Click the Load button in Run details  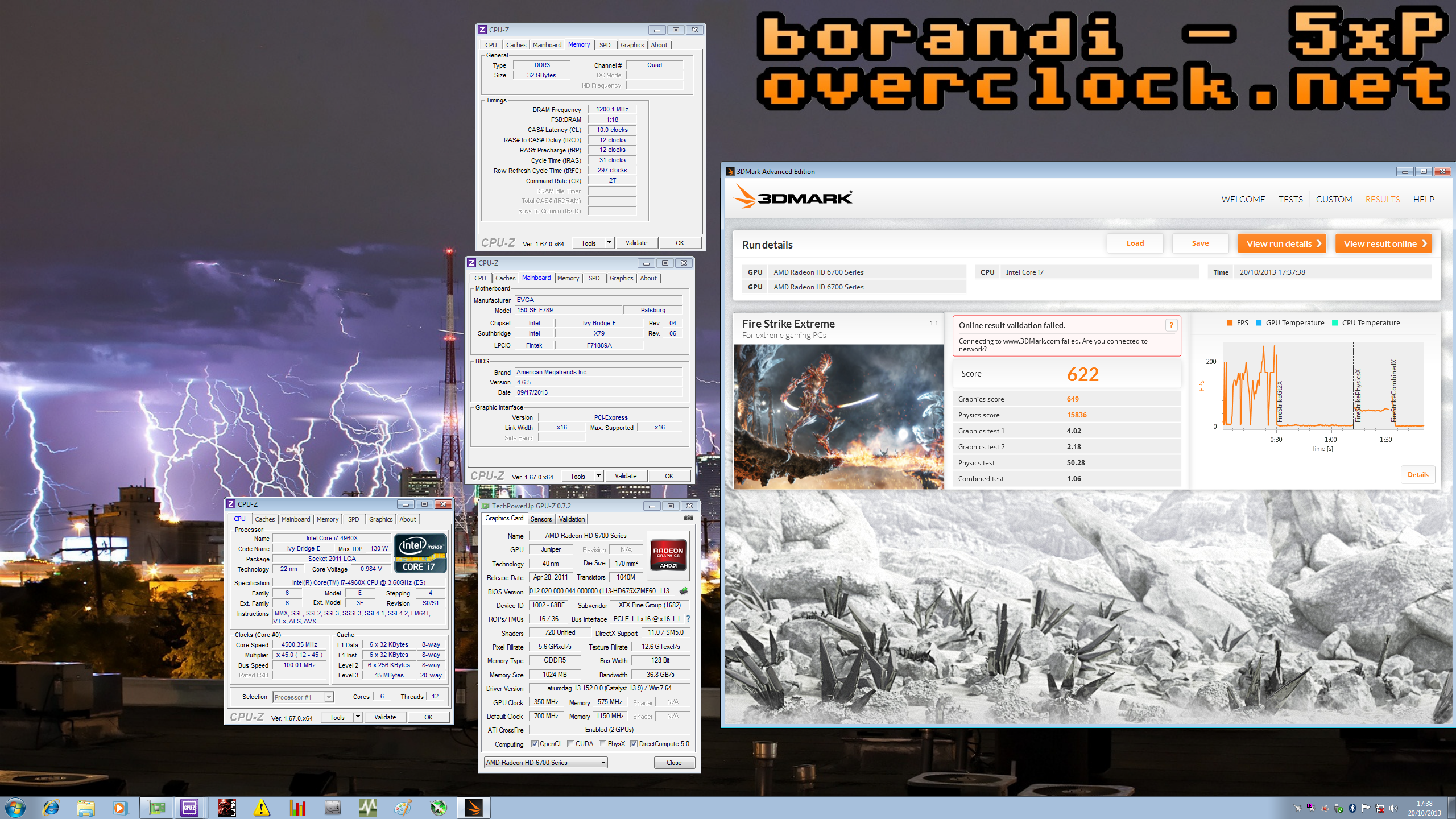1135,243
